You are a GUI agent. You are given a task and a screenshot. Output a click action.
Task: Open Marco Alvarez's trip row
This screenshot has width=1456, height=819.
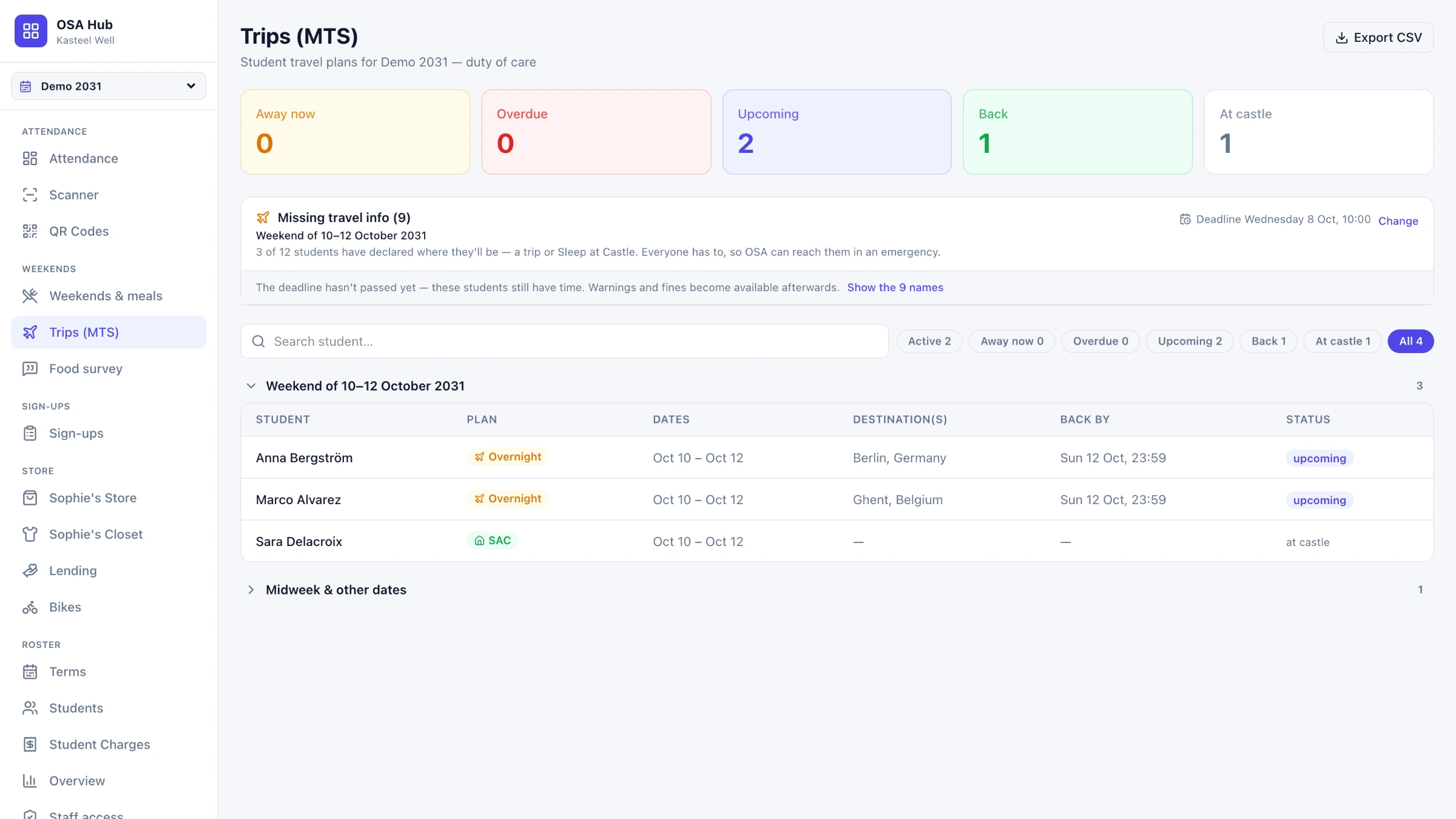(837, 499)
